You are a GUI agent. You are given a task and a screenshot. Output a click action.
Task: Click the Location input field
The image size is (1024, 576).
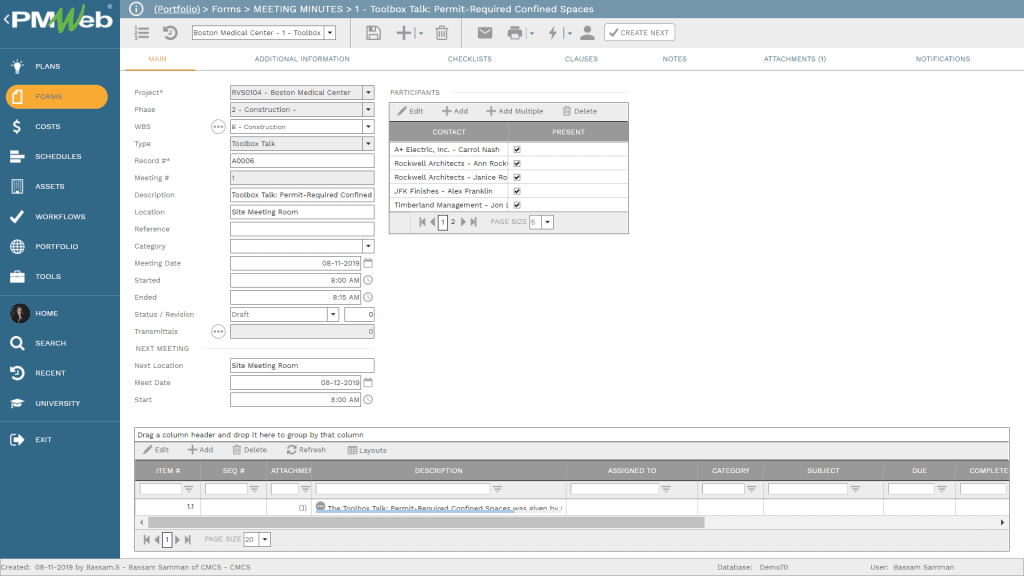(302, 212)
